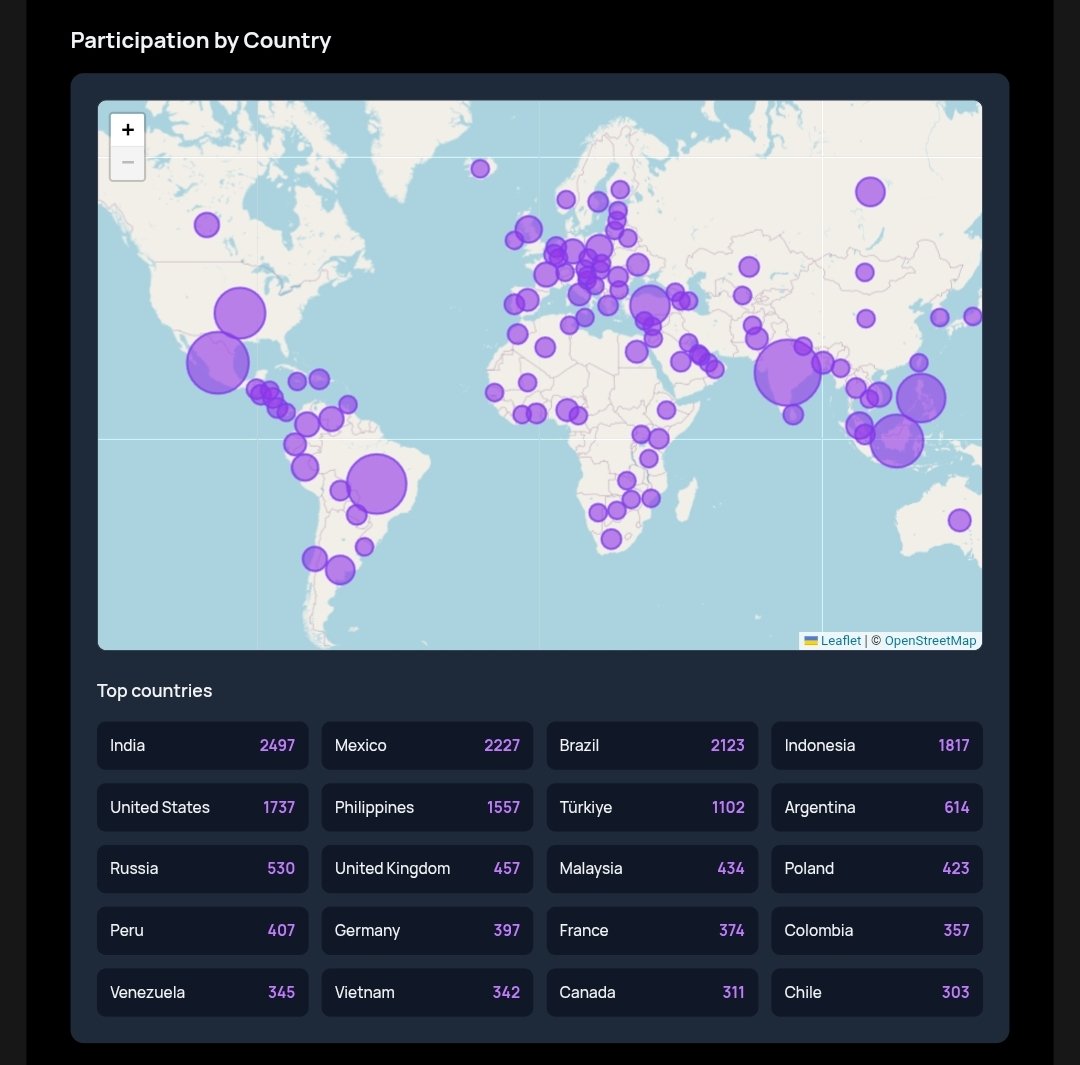Select the Mexico country card
Image resolution: width=1080 pixels, height=1065 pixels.
[x=427, y=745]
